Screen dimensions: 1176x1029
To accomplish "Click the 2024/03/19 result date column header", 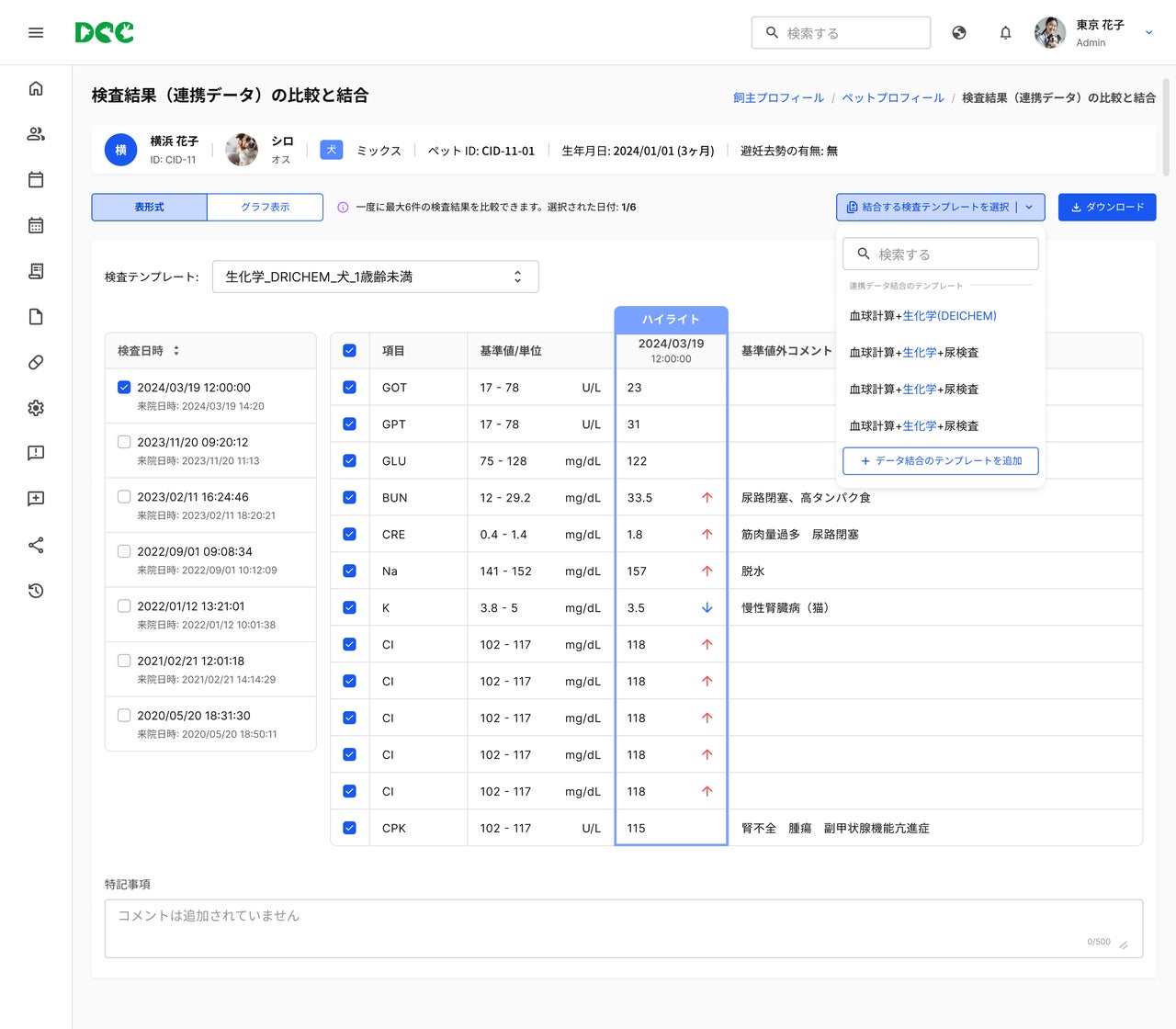I will pos(671,350).
